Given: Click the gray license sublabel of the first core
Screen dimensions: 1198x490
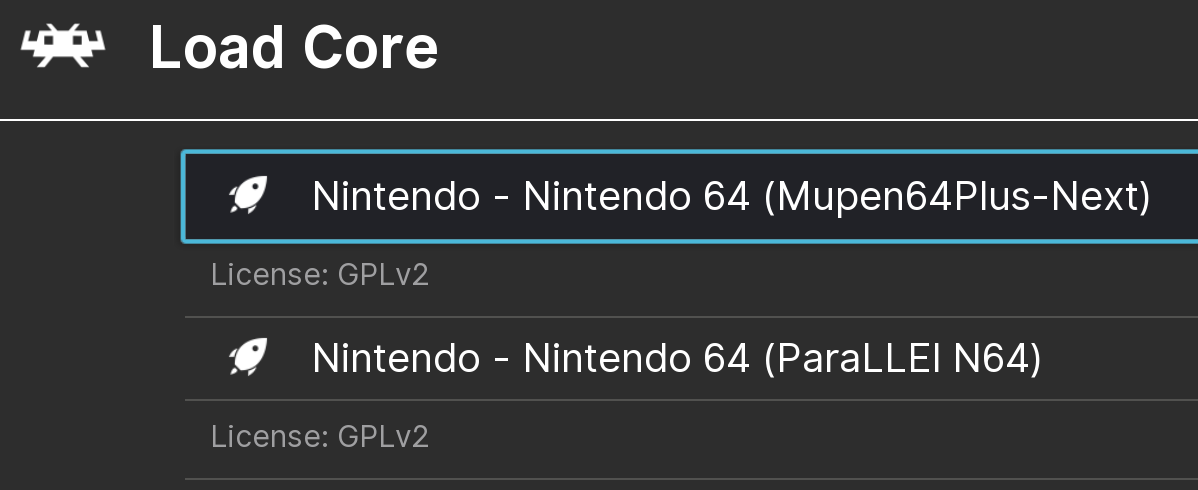Looking at the screenshot, I should click(x=320, y=275).
